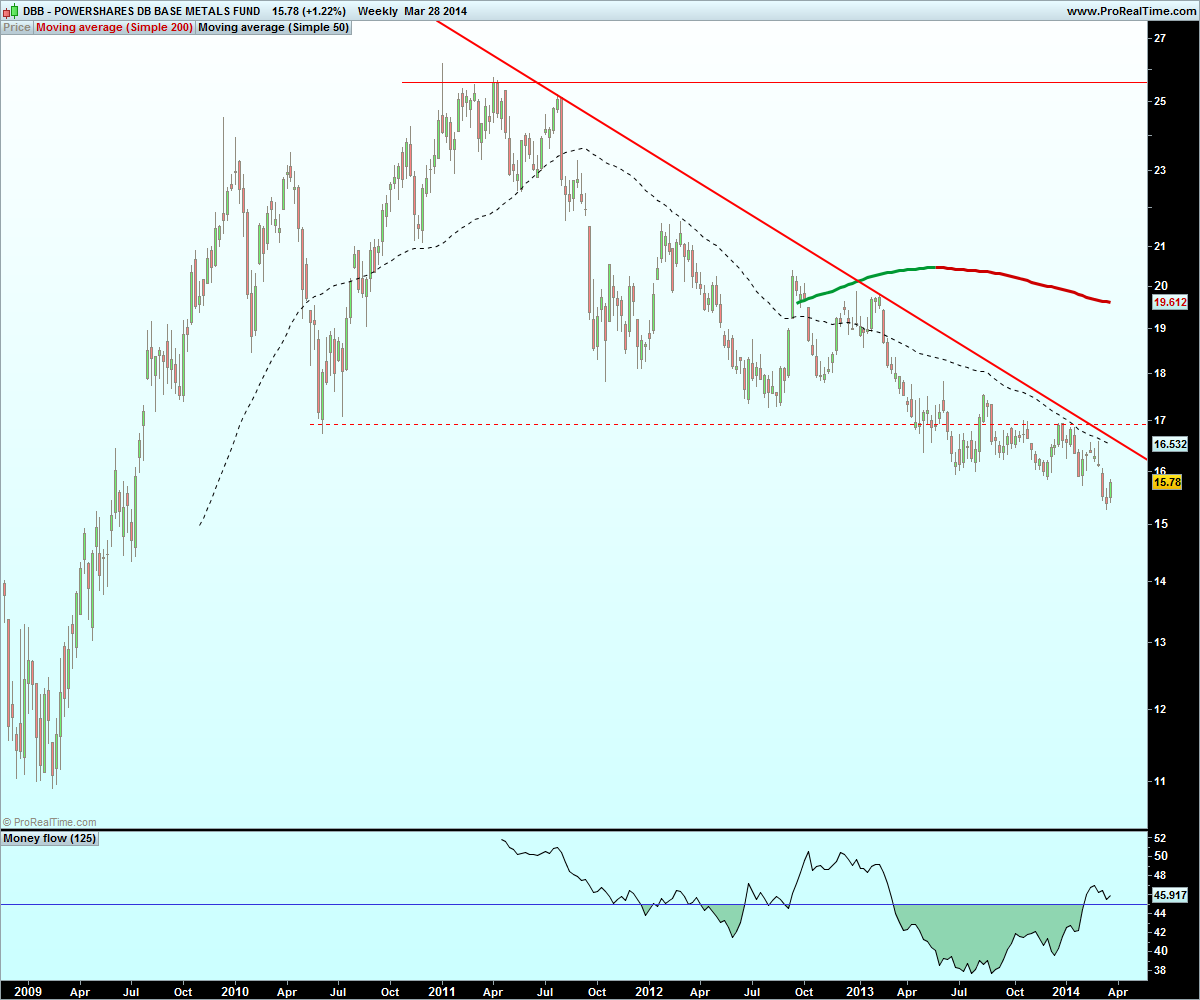Click the Weekly timeframe text
Viewport: 1200px width, 1000px height.
coord(379,11)
